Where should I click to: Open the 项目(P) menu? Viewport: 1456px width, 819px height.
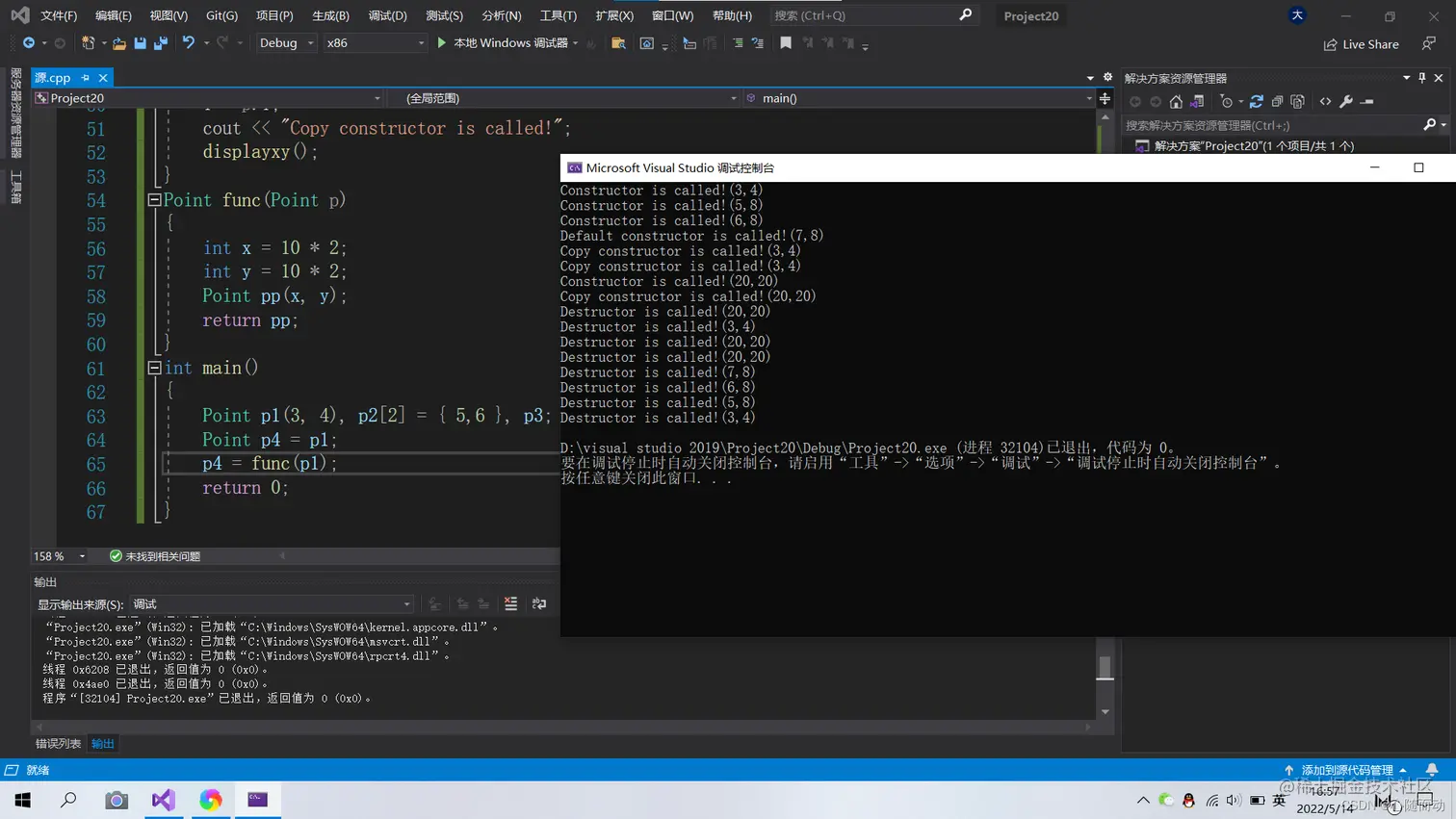(274, 15)
